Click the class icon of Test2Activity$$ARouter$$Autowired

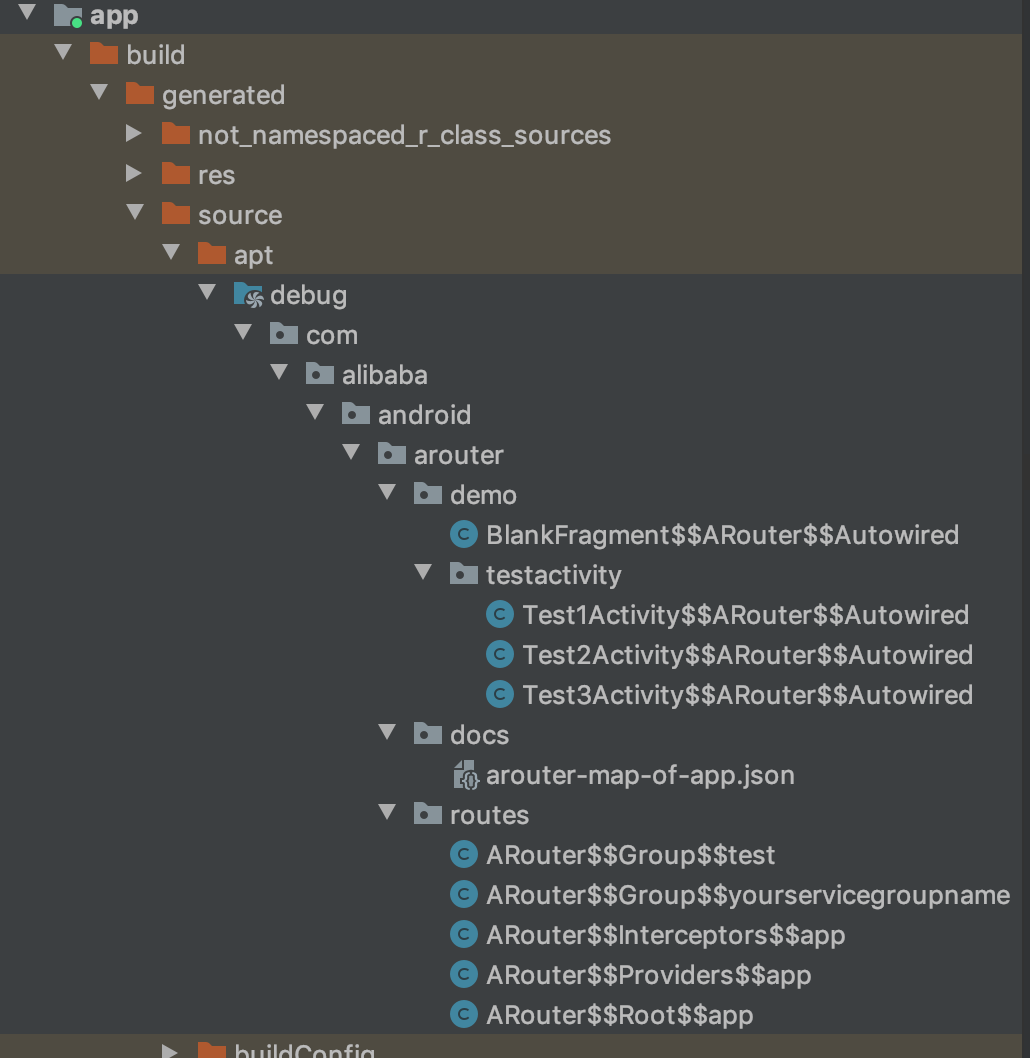click(x=500, y=655)
